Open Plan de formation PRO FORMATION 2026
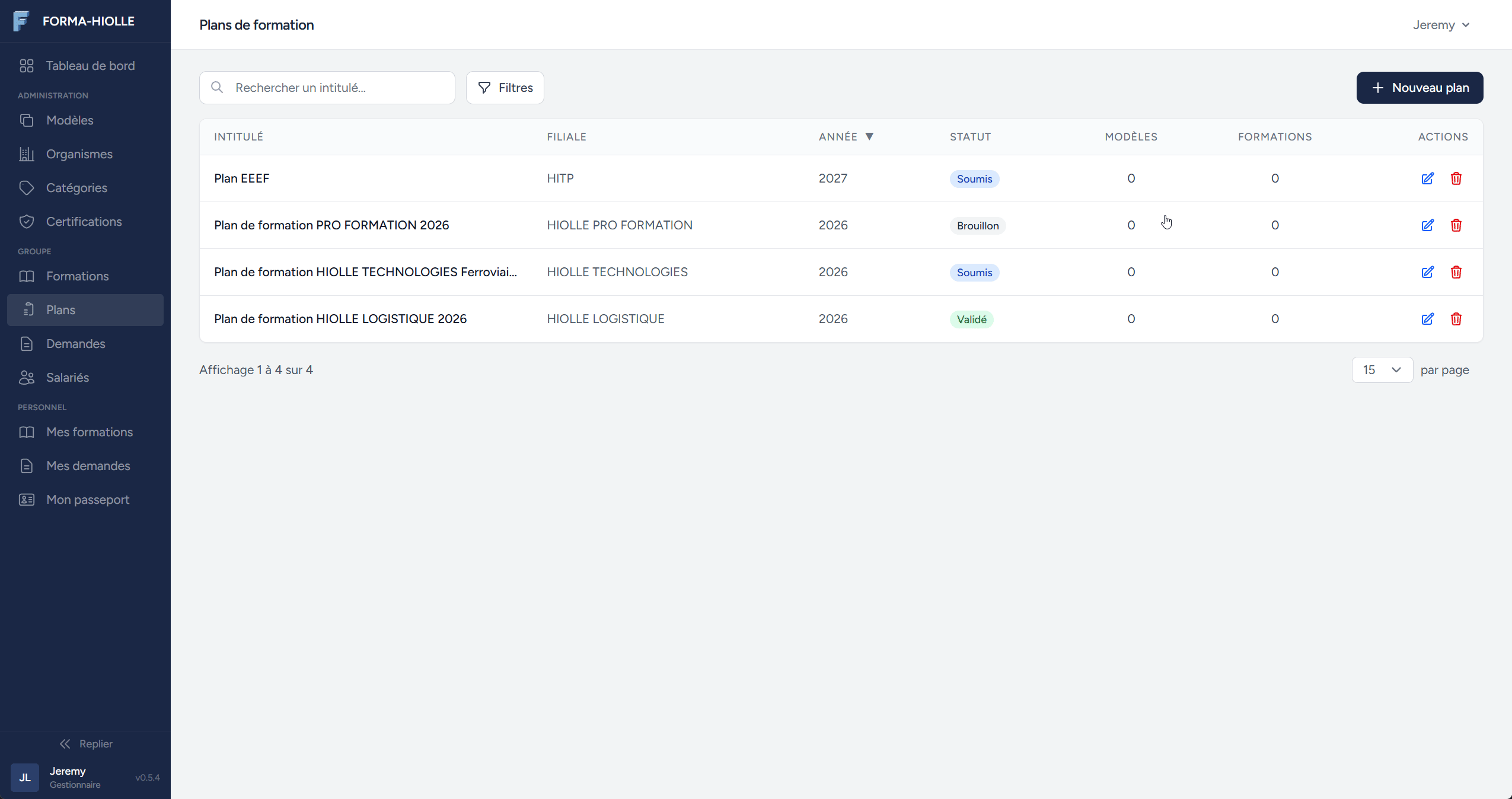The width and height of the screenshot is (1512, 799). pos(331,225)
